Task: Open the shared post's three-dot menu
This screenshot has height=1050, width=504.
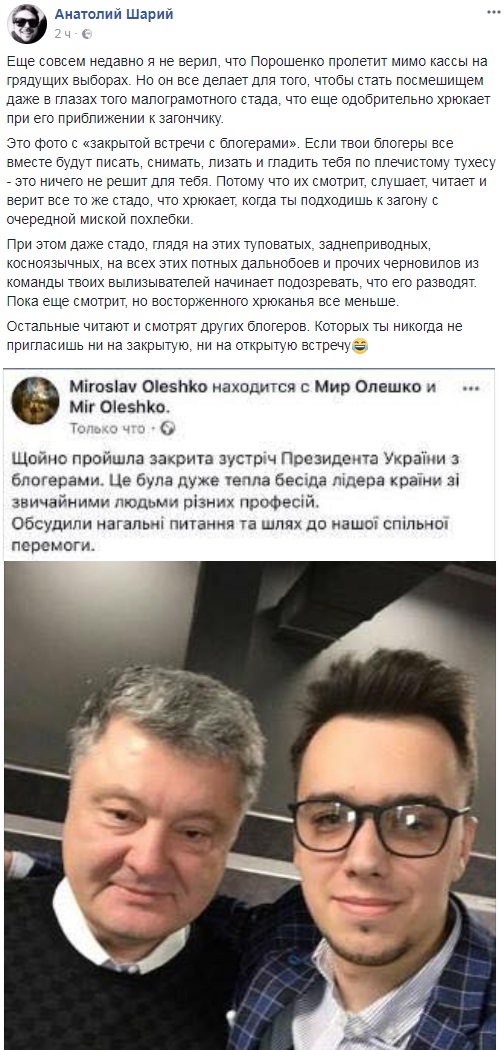Action: click(471, 387)
